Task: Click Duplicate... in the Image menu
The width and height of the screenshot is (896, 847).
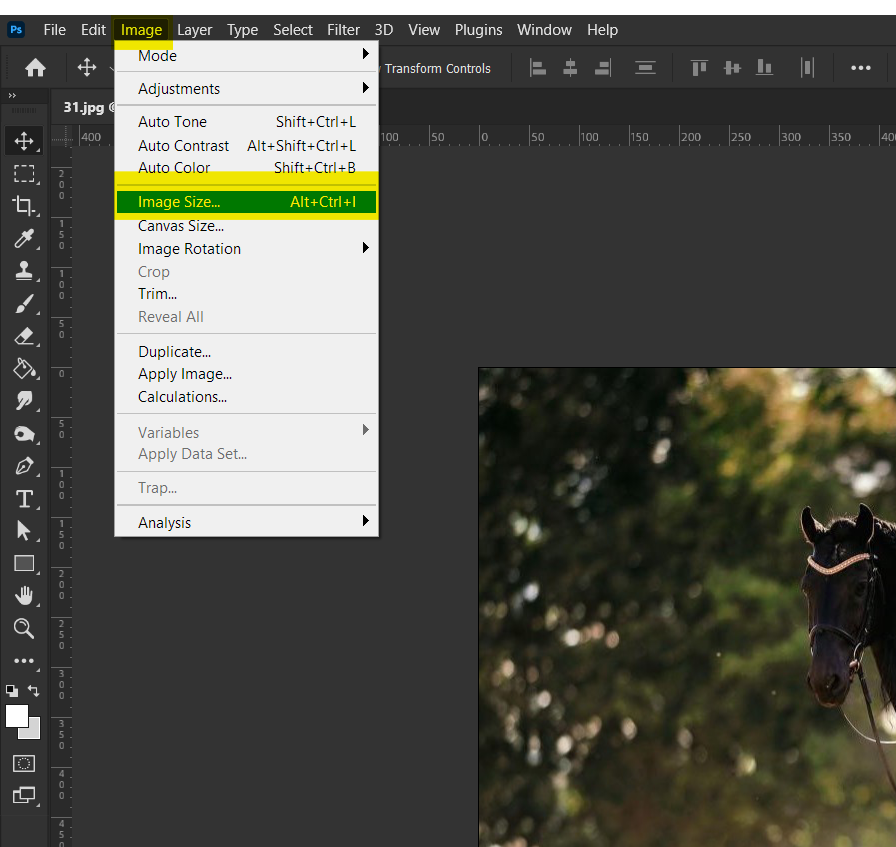Action: [x=175, y=352]
